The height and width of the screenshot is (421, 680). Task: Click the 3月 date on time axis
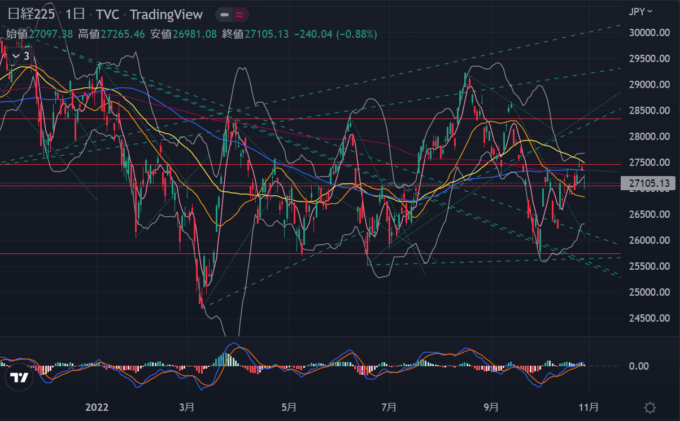[x=187, y=408]
